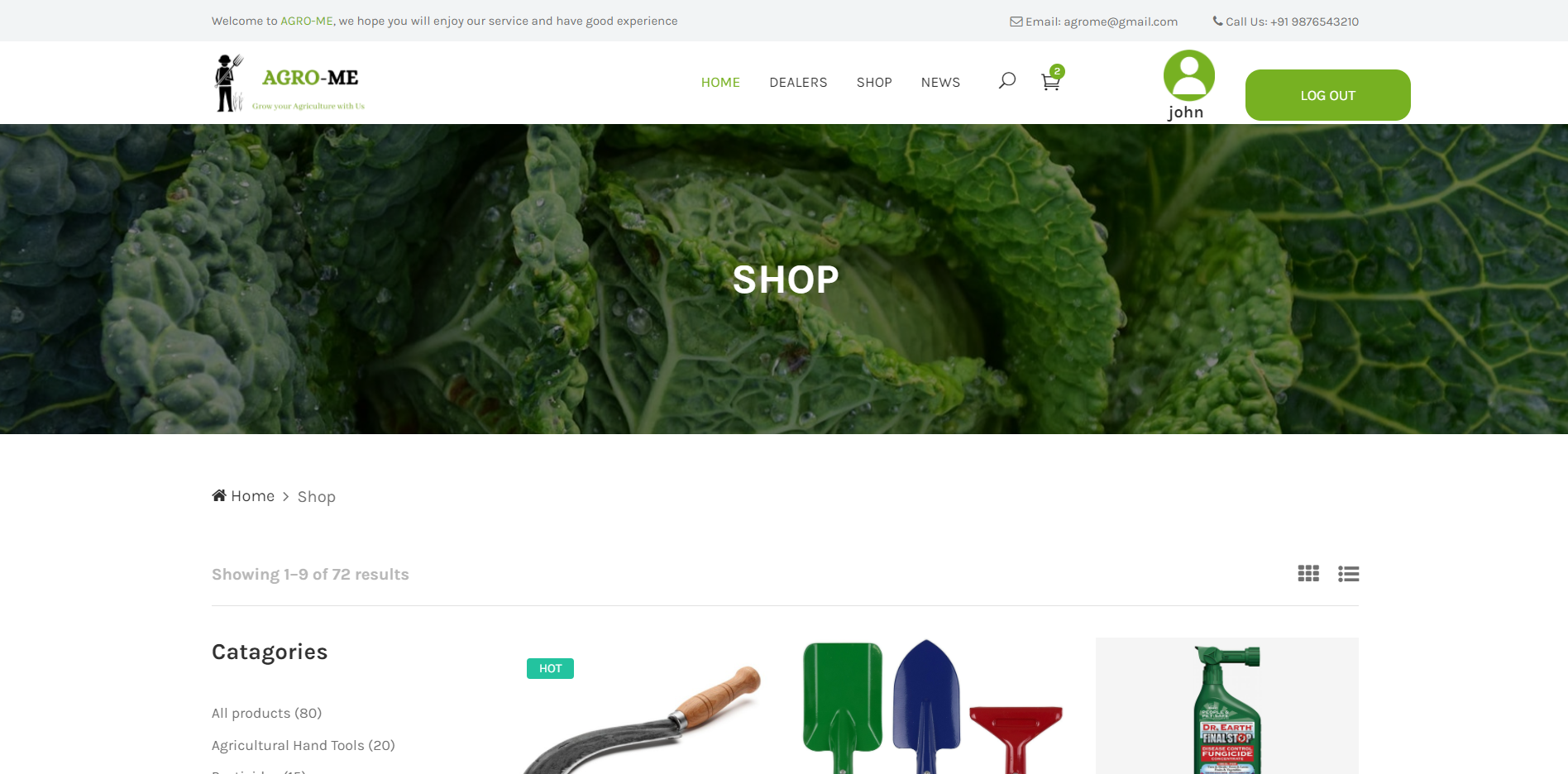This screenshot has height=774, width=1568.
Task: Select All products (80) category
Action: click(266, 713)
